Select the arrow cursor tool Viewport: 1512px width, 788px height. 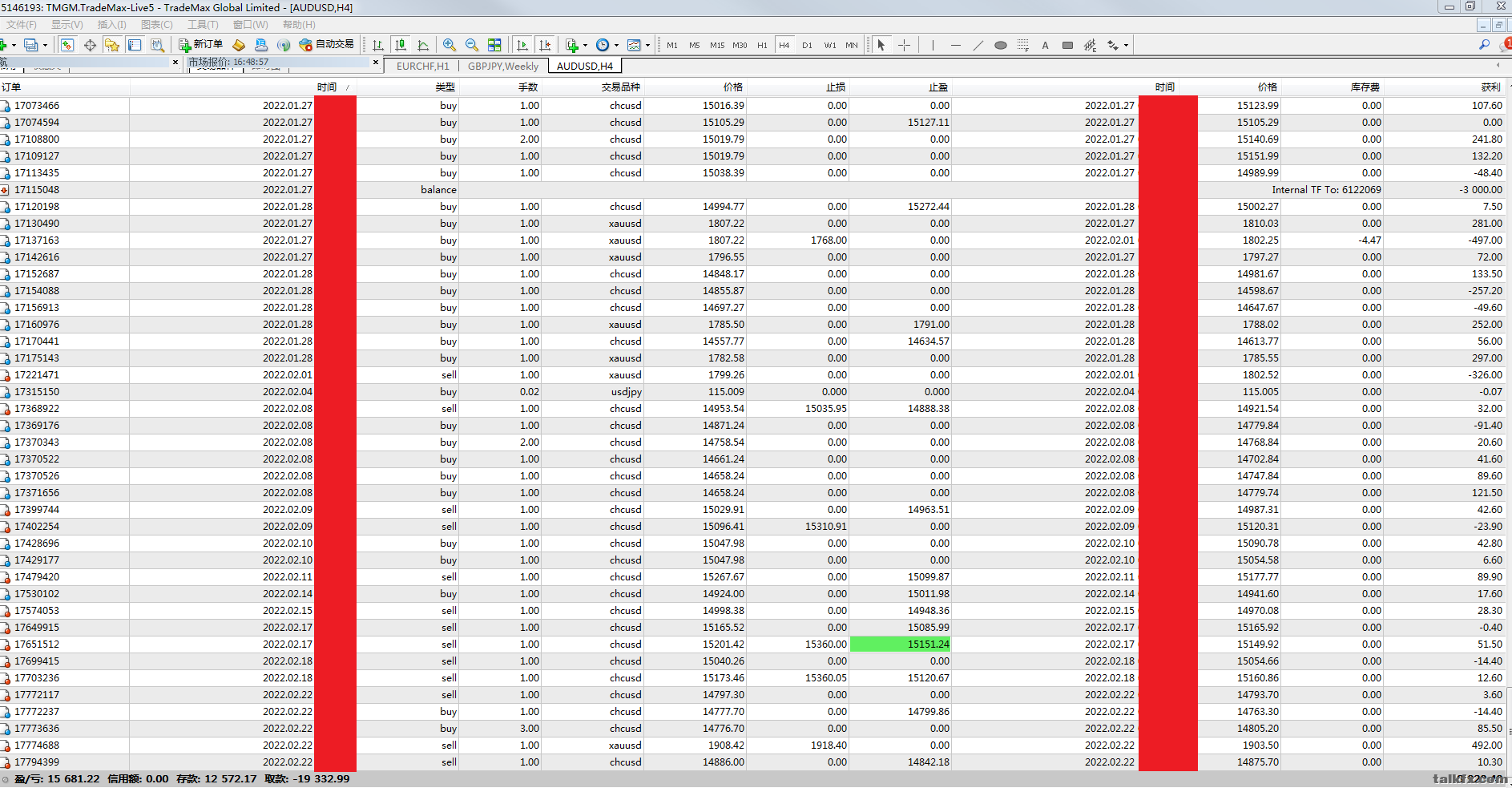[x=881, y=45]
